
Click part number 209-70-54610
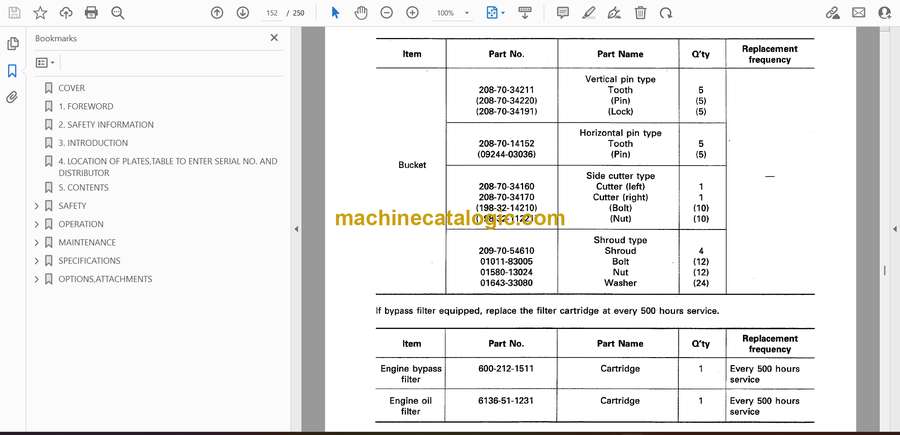pos(506,251)
